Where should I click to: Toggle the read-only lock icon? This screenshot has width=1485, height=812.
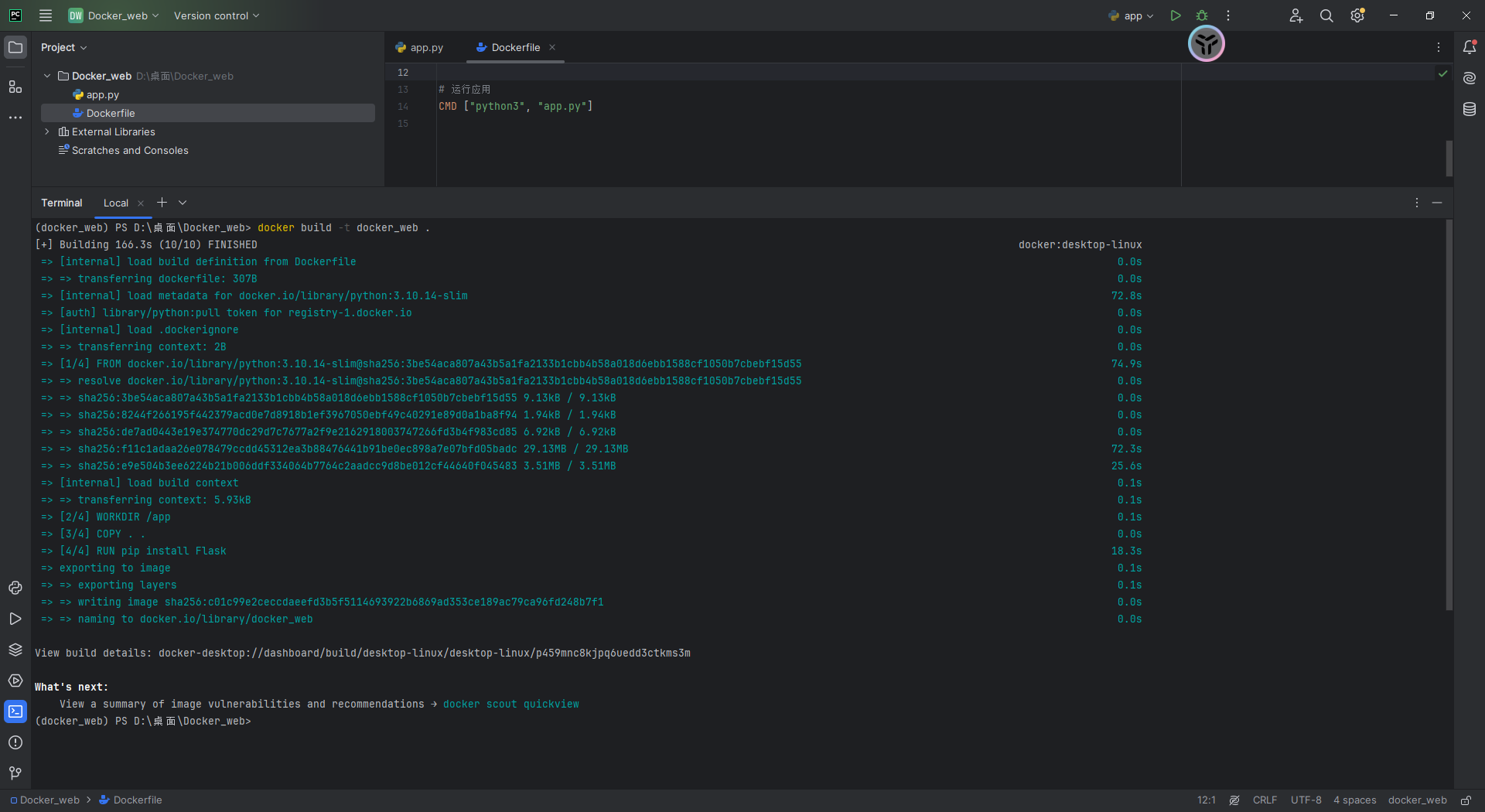1466,800
